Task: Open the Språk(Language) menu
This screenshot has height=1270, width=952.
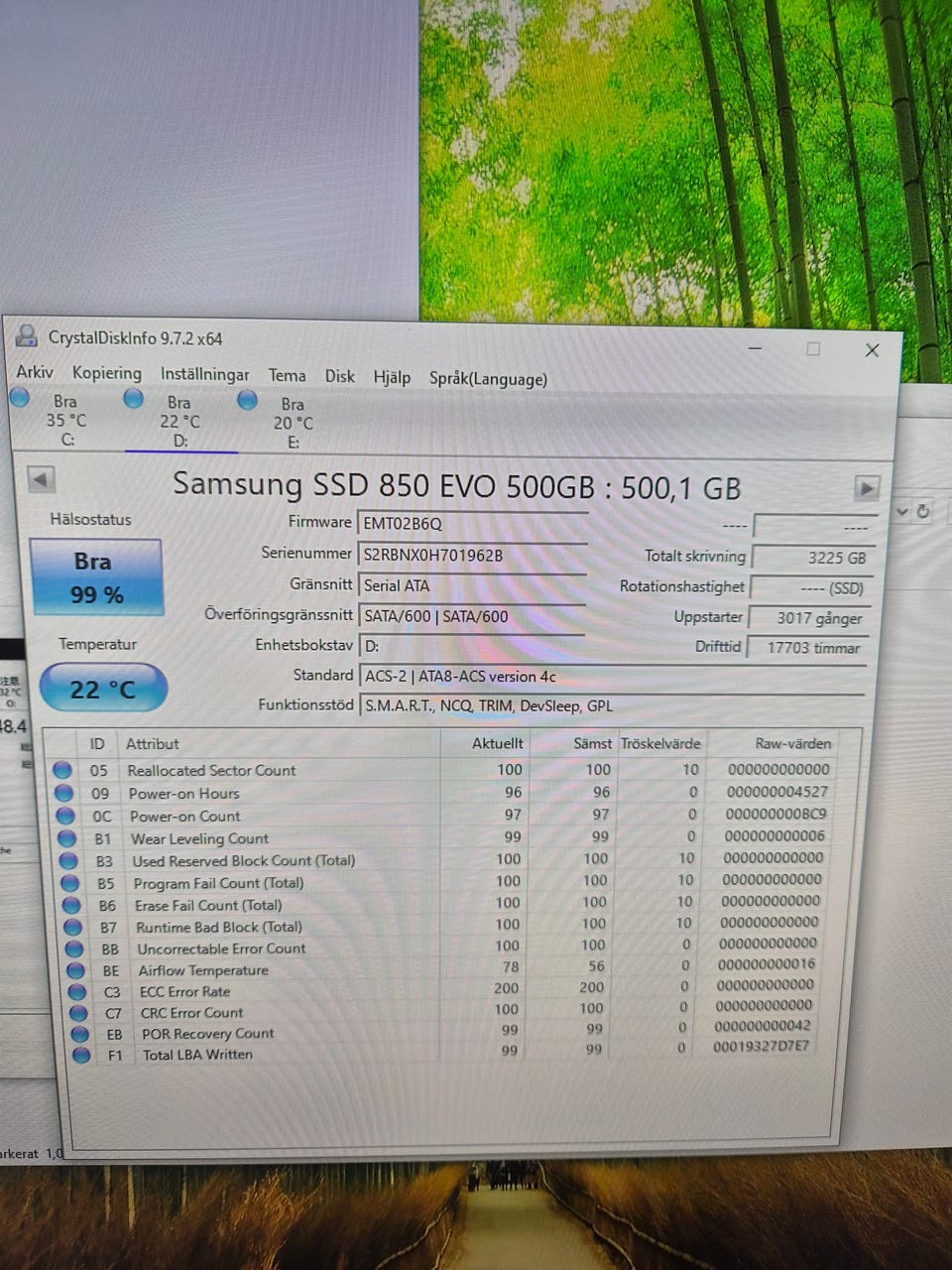Action: coord(488,379)
